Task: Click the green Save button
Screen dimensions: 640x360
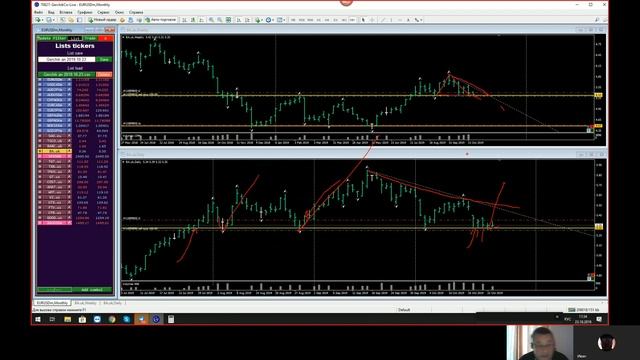Action: point(104,60)
